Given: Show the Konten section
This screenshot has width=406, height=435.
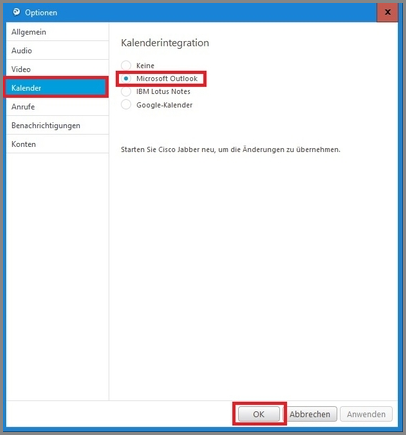Looking at the screenshot, I should pos(57,144).
